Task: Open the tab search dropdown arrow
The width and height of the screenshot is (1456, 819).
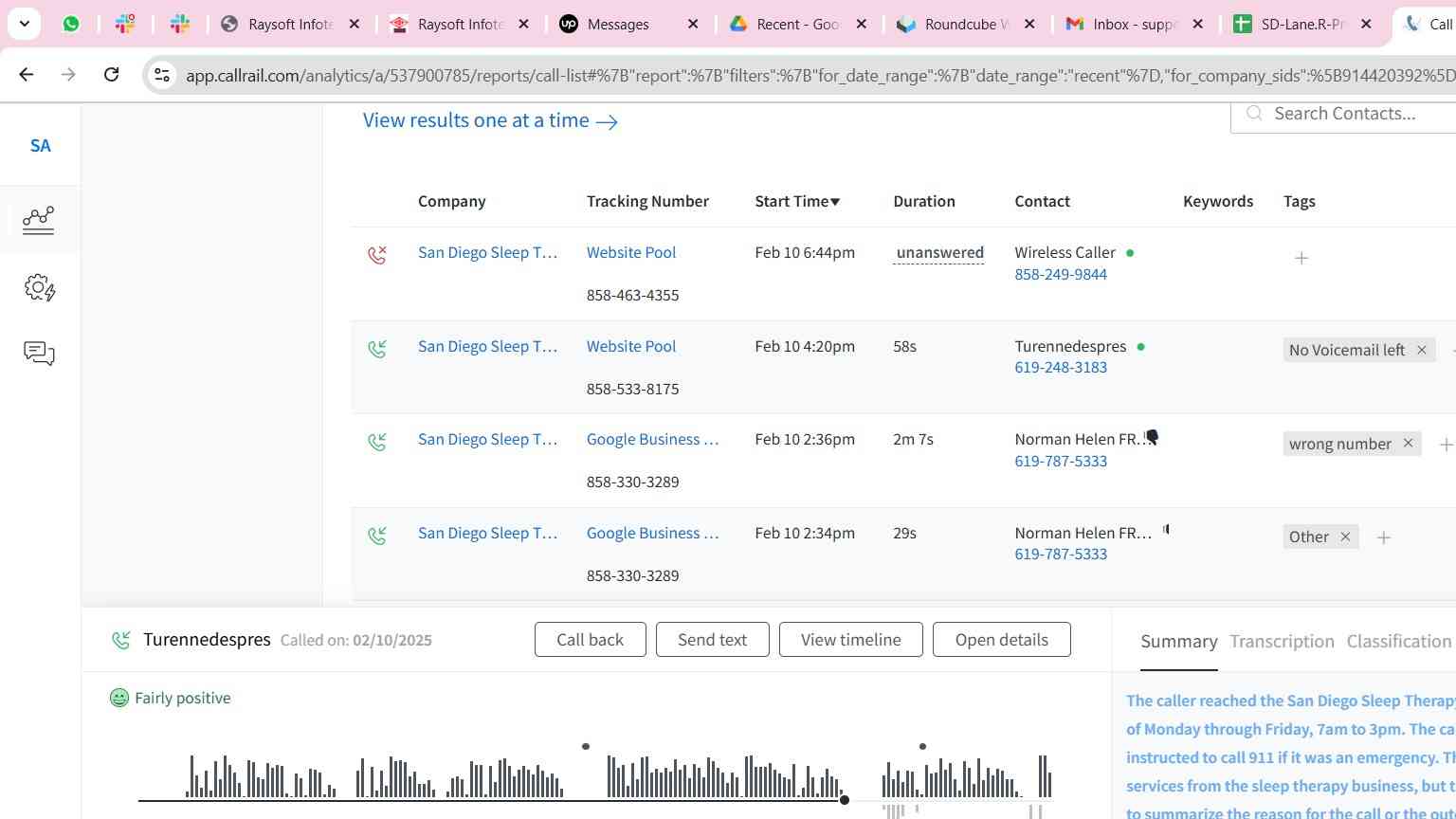Action: 24,24
